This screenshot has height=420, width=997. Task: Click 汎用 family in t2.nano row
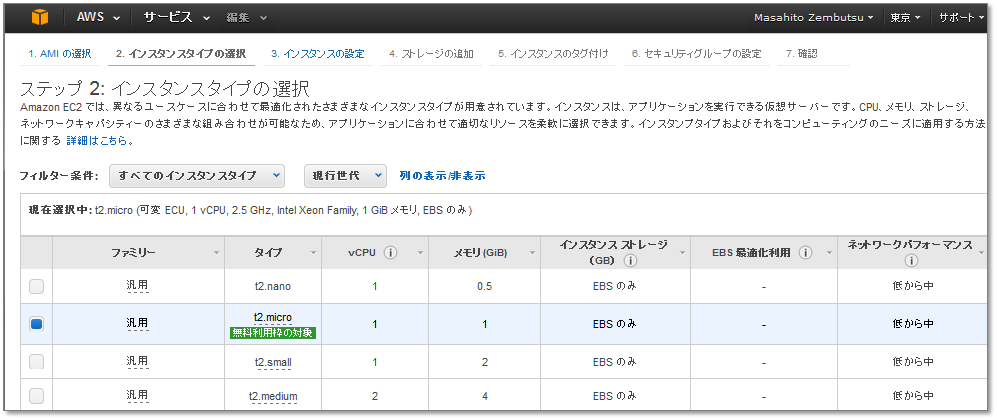pyautogui.click(x=137, y=286)
